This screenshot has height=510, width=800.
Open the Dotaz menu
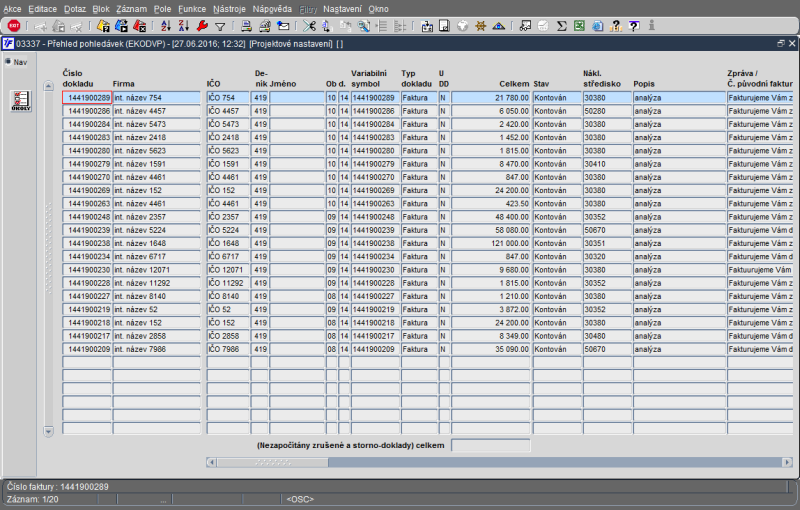point(74,9)
